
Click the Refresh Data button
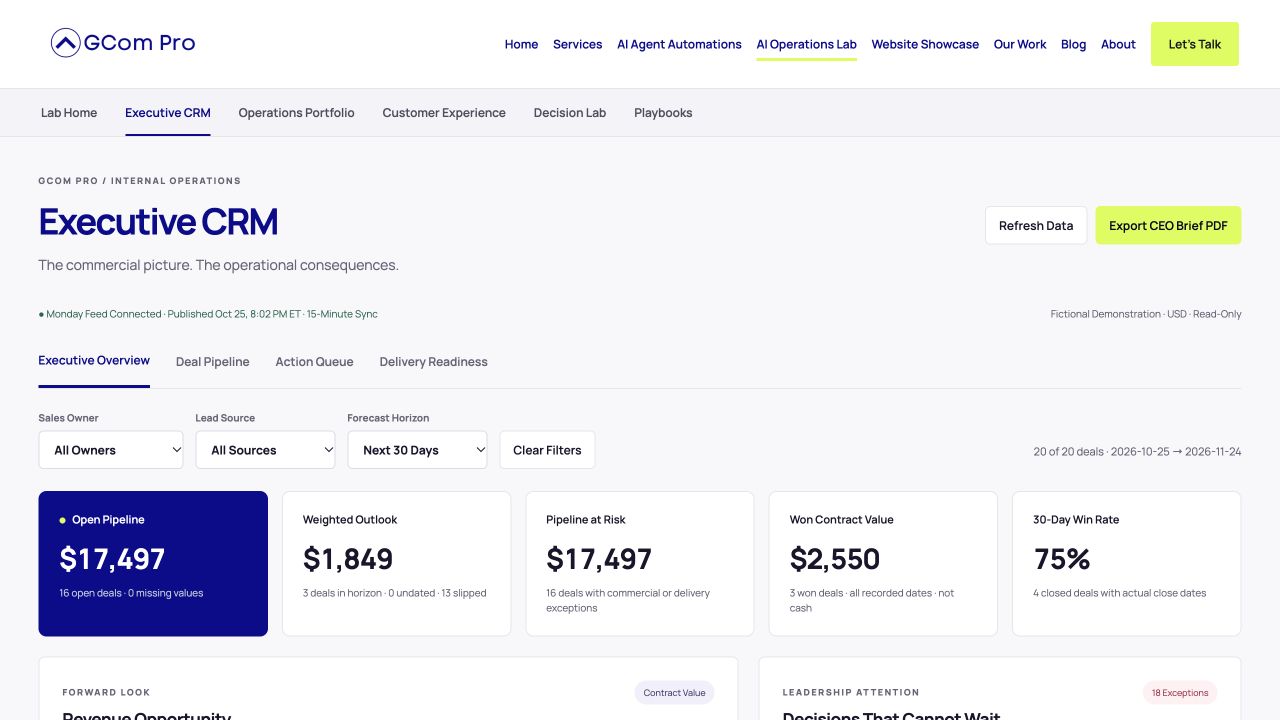click(x=1036, y=226)
